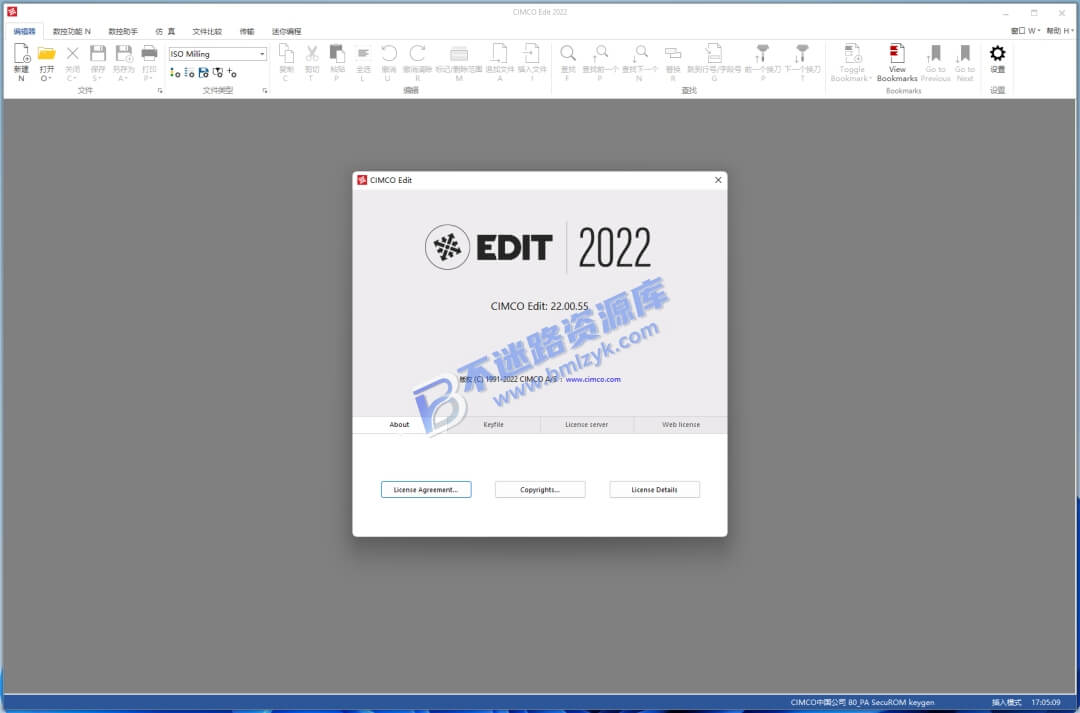Screen dimensions: 1080x713
Task: Select the License server tab
Action: click(x=587, y=424)
